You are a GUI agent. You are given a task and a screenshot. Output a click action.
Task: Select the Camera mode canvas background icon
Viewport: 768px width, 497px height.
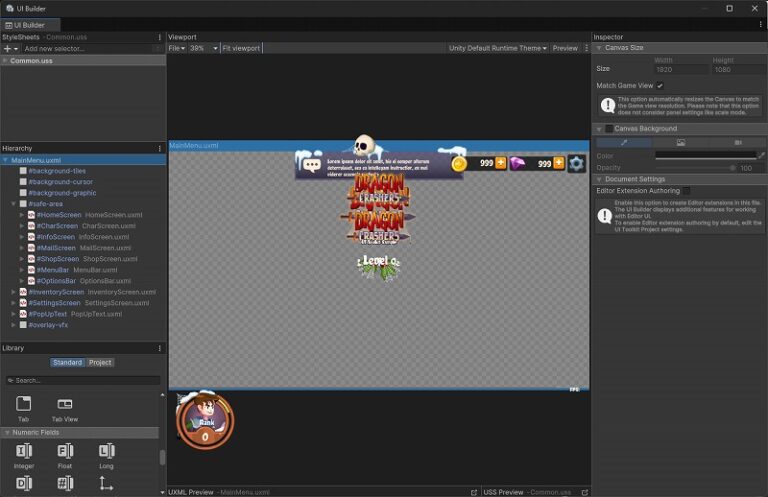pos(738,142)
